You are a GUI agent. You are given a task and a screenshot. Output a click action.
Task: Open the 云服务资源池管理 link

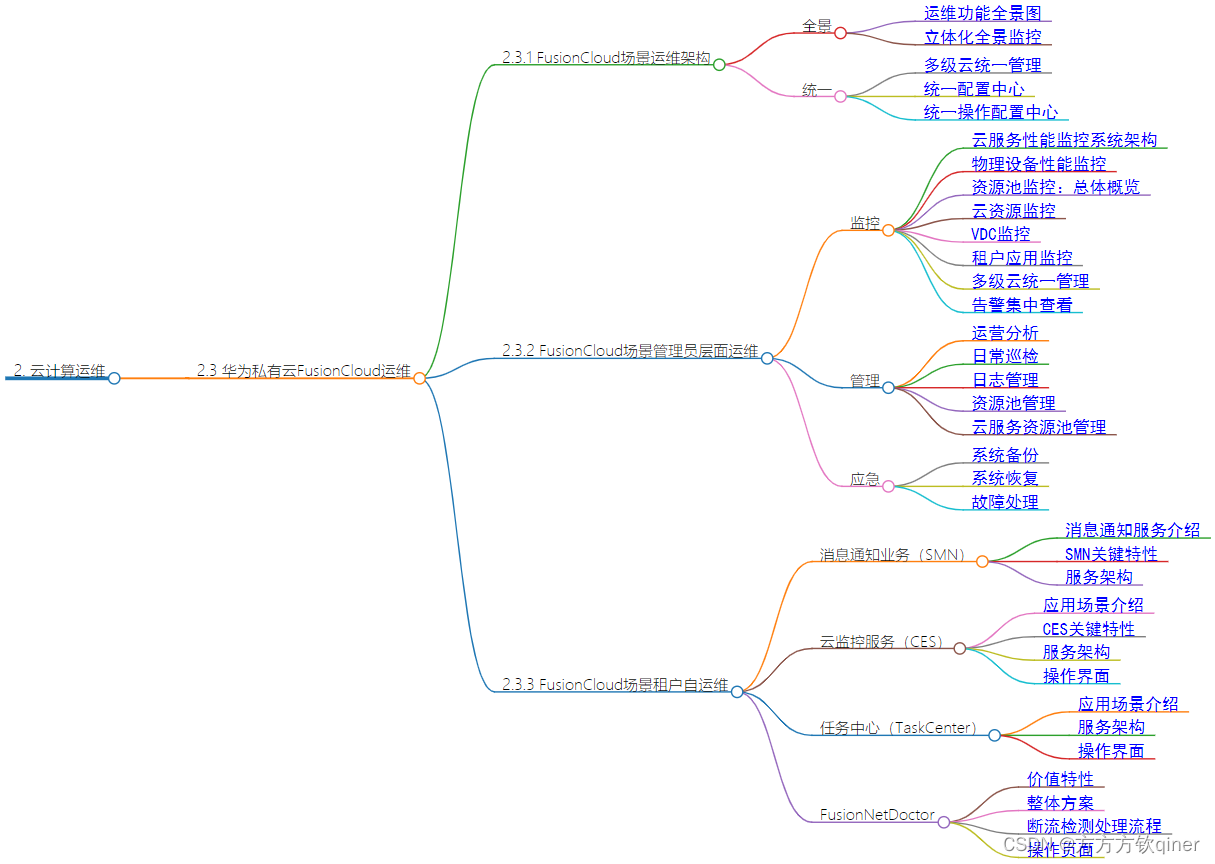point(1039,427)
